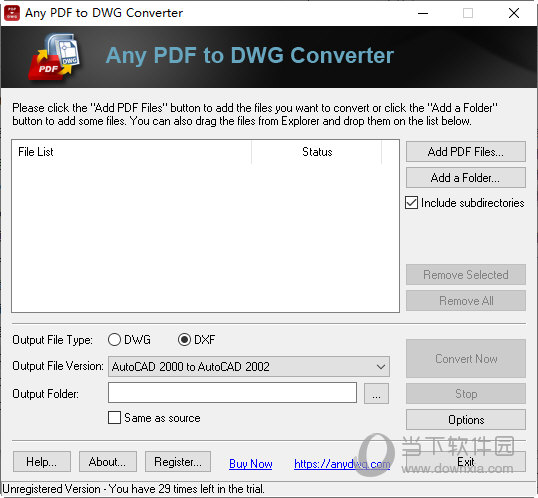This screenshot has height=498, width=538.
Task: Click Remove Selected button
Action: click(466, 275)
